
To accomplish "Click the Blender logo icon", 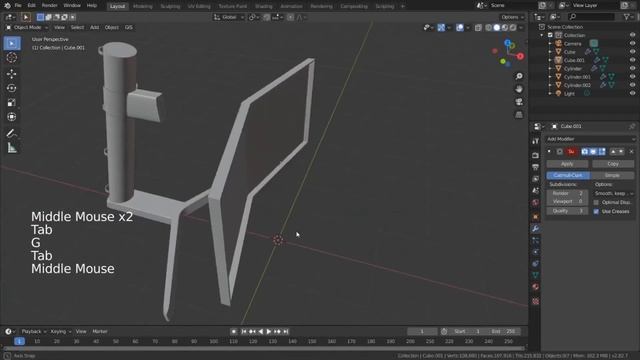I will pyautogui.click(x=7, y=6).
